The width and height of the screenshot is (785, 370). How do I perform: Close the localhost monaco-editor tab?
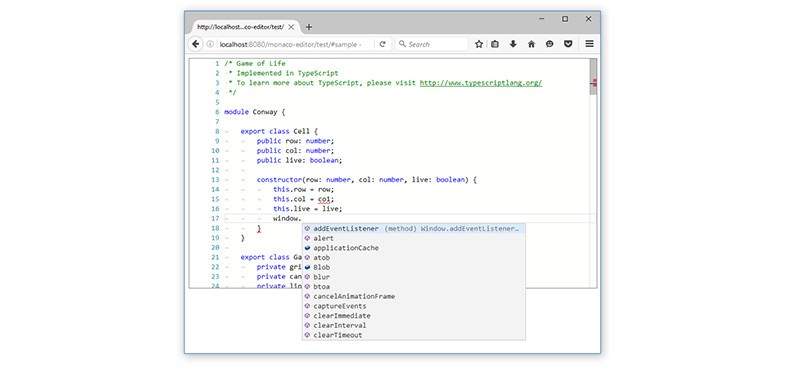click(291, 27)
